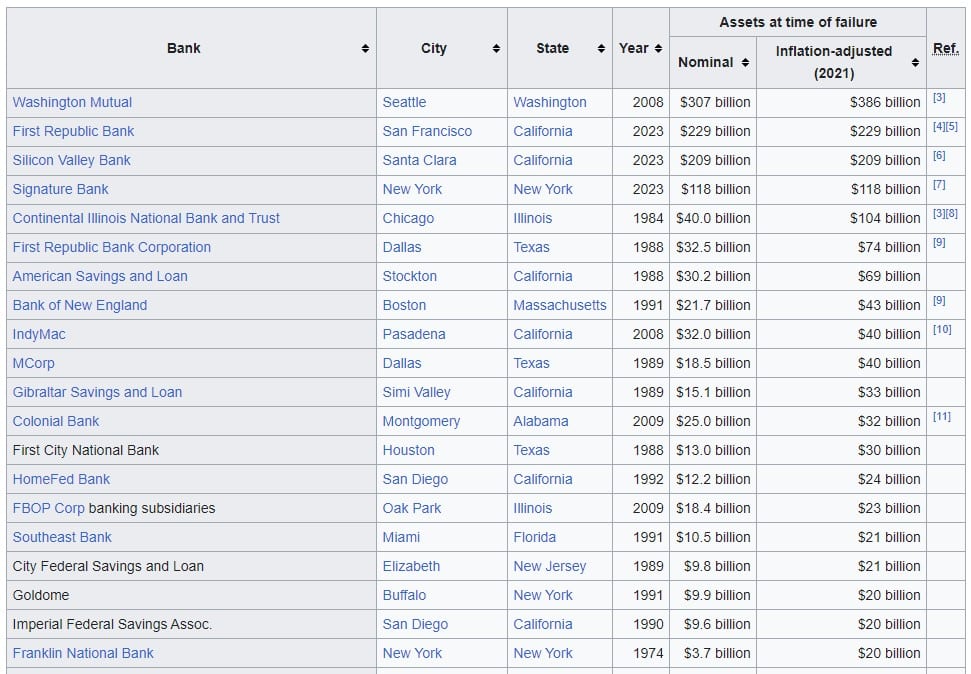Select the $104 billion inflation-adjusted value
Image resolution: width=971 pixels, height=674 pixels.
pyautogui.click(x=886, y=218)
